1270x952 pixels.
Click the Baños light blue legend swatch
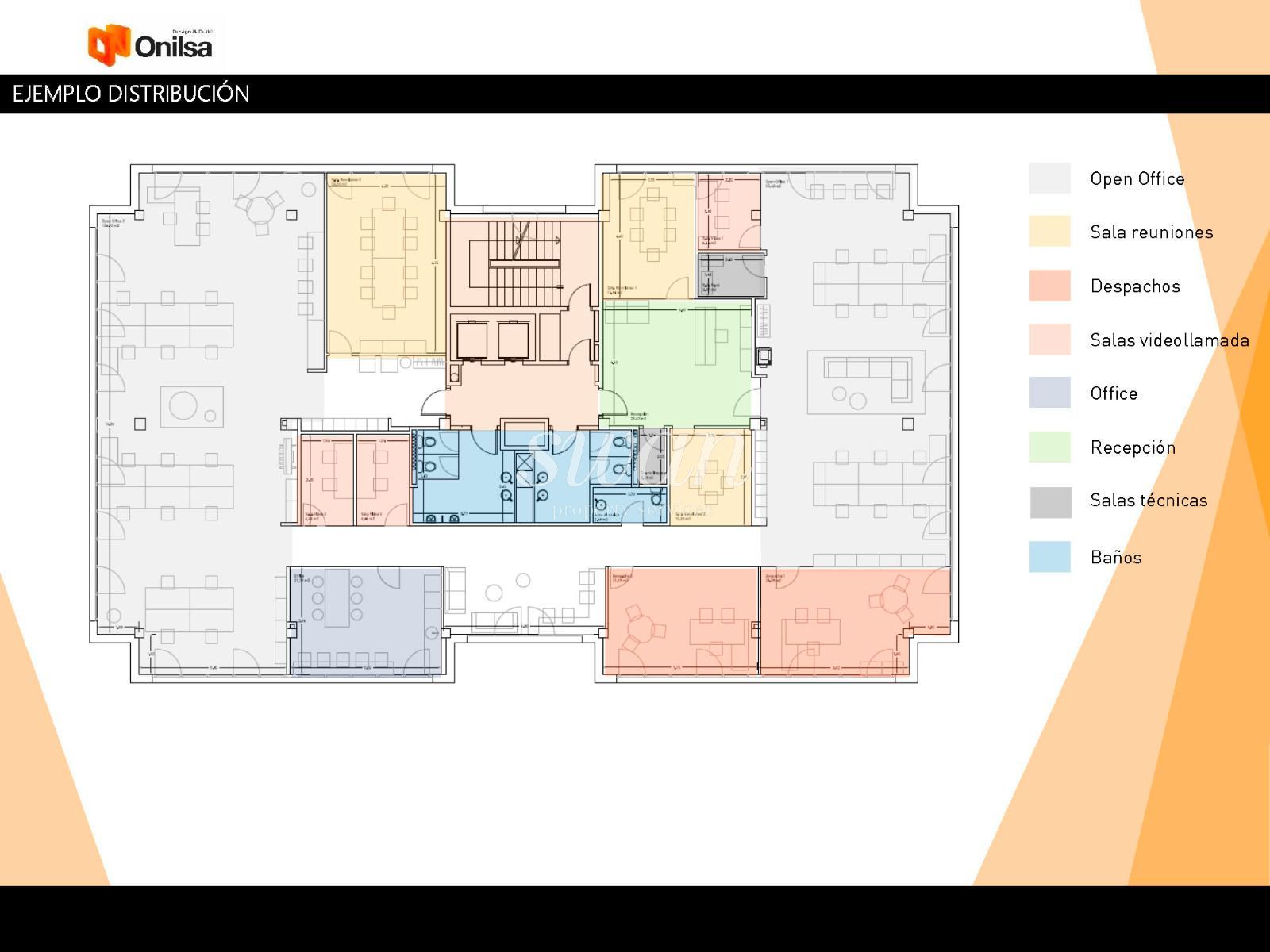tap(1049, 557)
